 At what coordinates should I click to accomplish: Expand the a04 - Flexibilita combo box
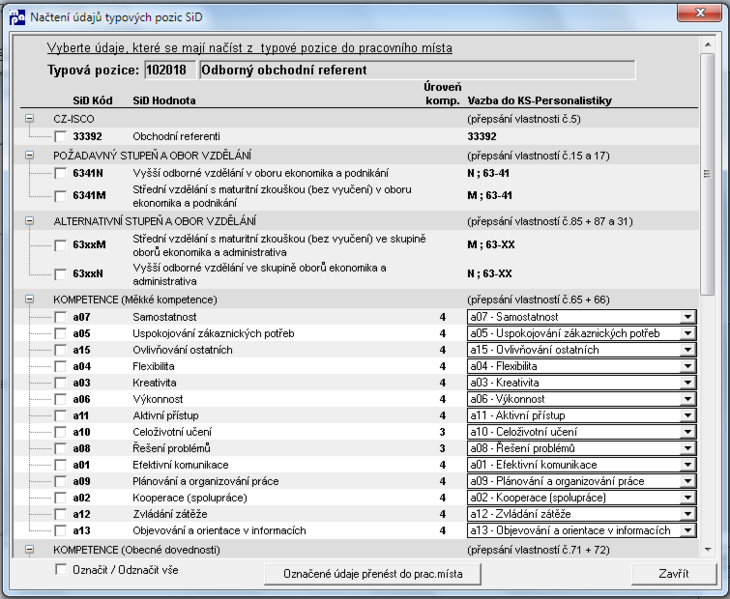click(x=688, y=366)
